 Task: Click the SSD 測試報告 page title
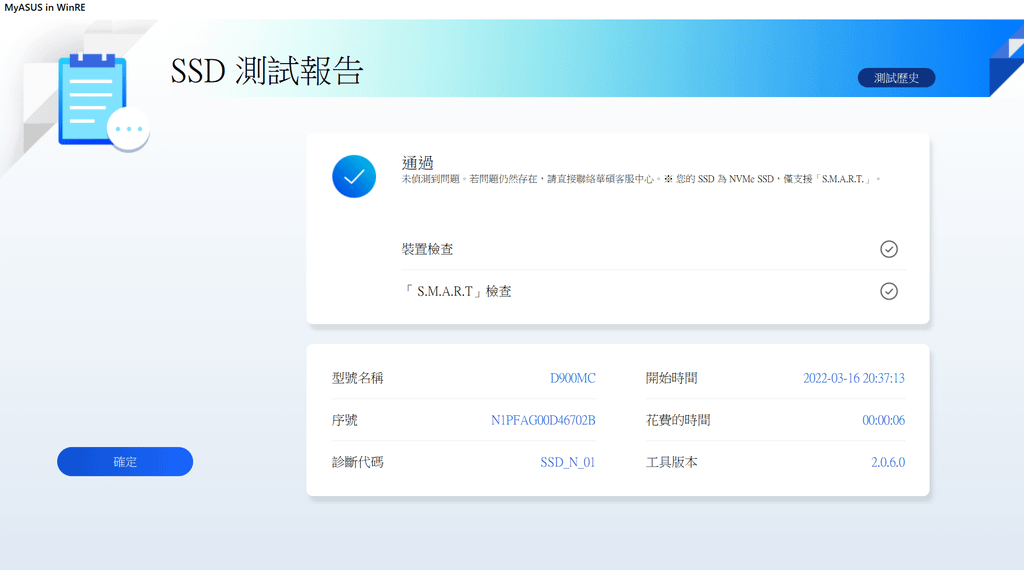(x=266, y=71)
